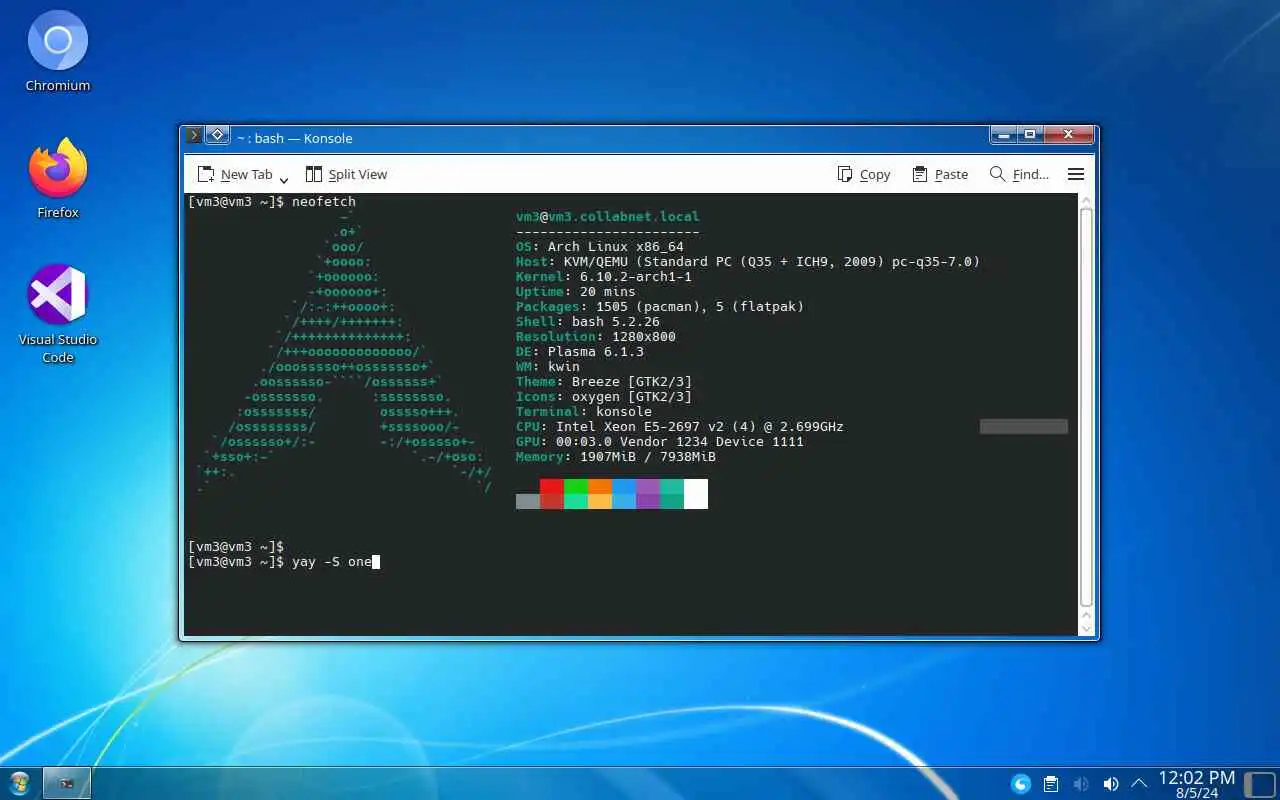Click 'Theme: Breeze [GTK2/3]' line

(x=604, y=381)
